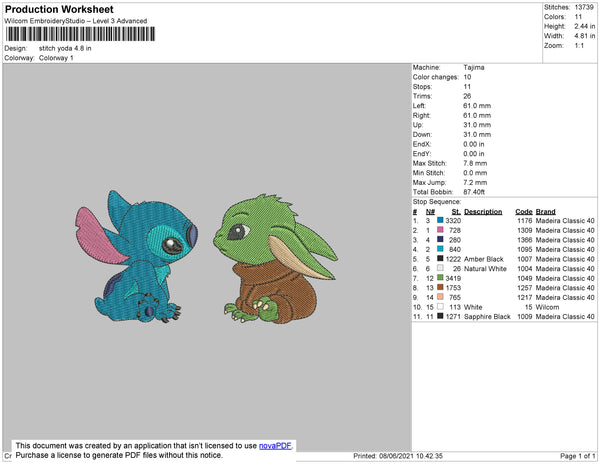
Task: Click the barcode under the worksheet title
Action: [x=80, y=34]
